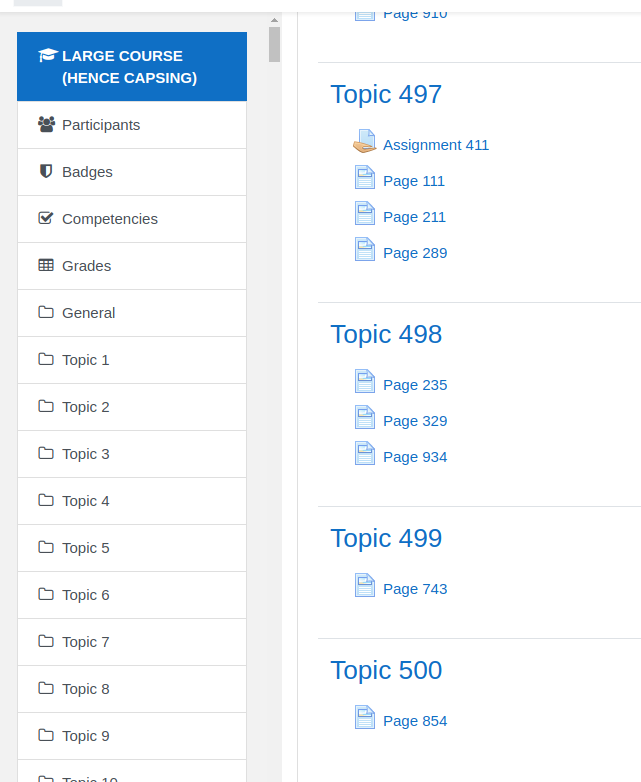This screenshot has height=782, width=641.
Task: Click the folder icon beside Topic 4
Action: [x=46, y=500]
